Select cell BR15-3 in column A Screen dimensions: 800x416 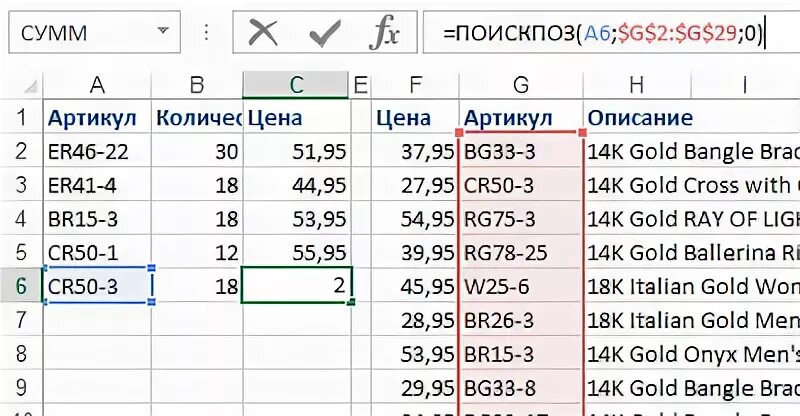(x=97, y=218)
